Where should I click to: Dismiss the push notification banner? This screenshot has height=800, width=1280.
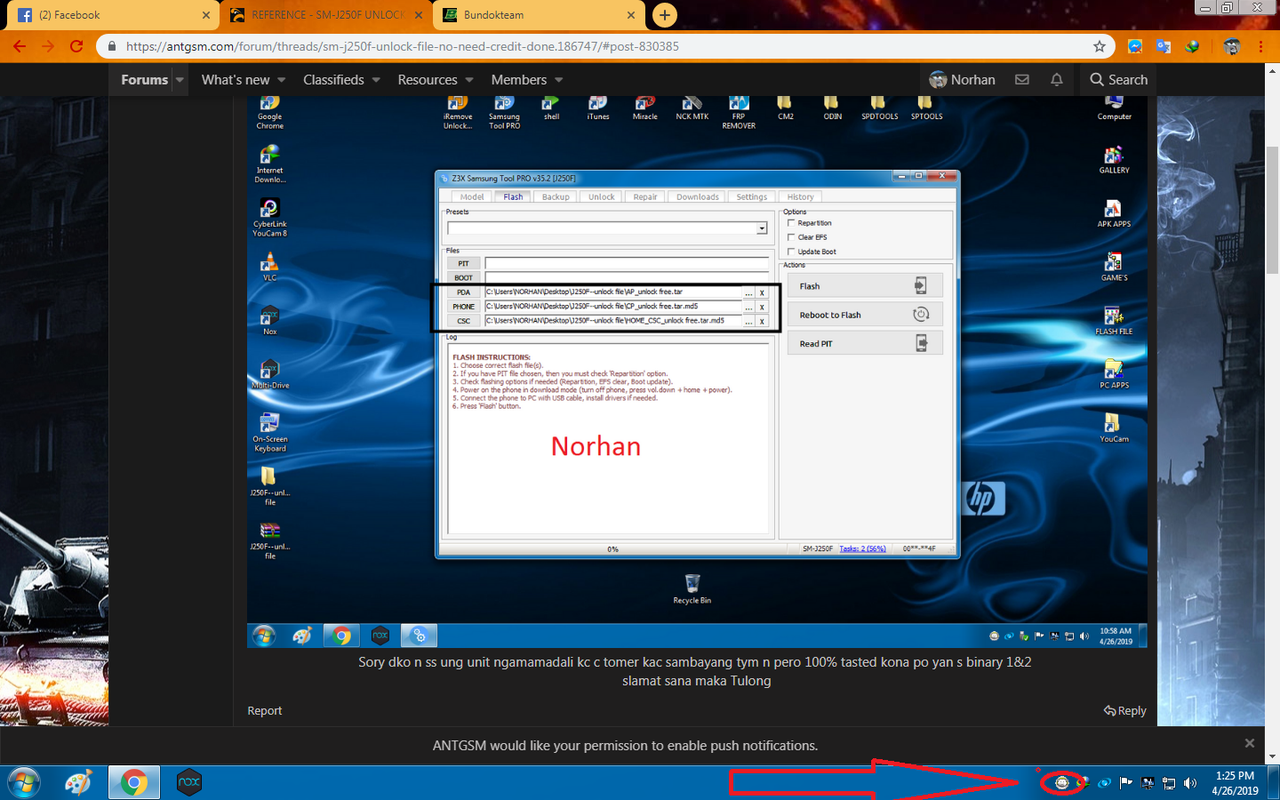[x=1249, y=744]
